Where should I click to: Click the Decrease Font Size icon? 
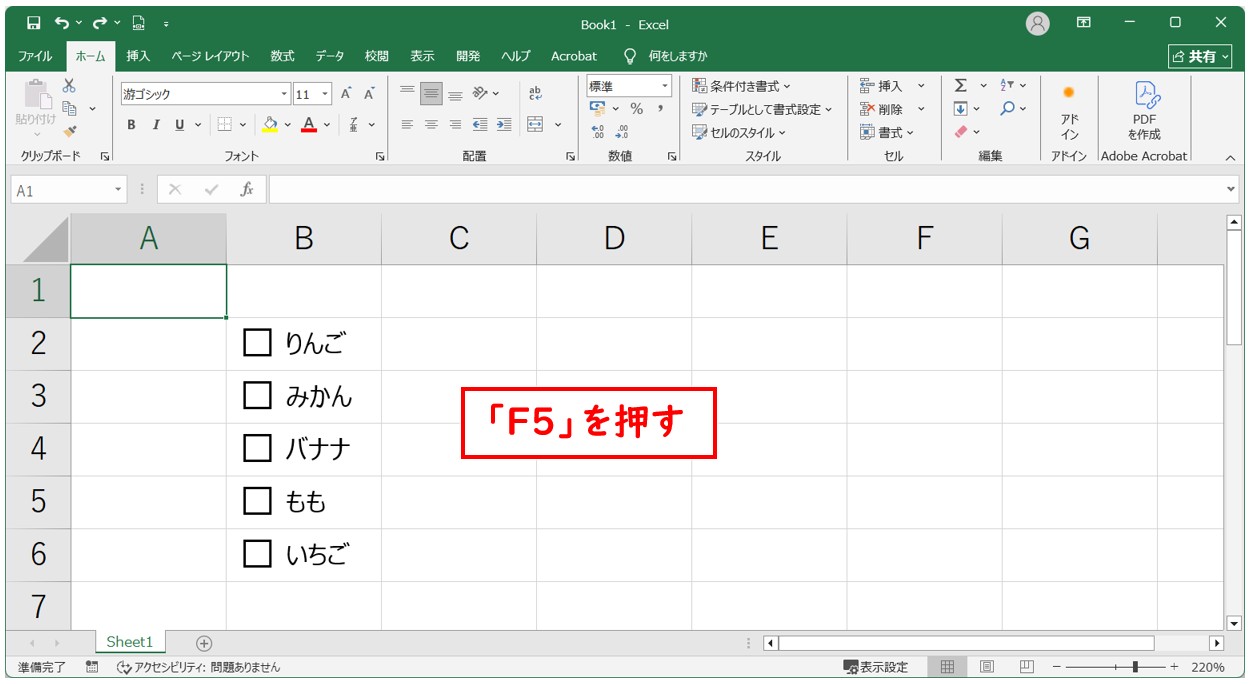coord(369,94)
